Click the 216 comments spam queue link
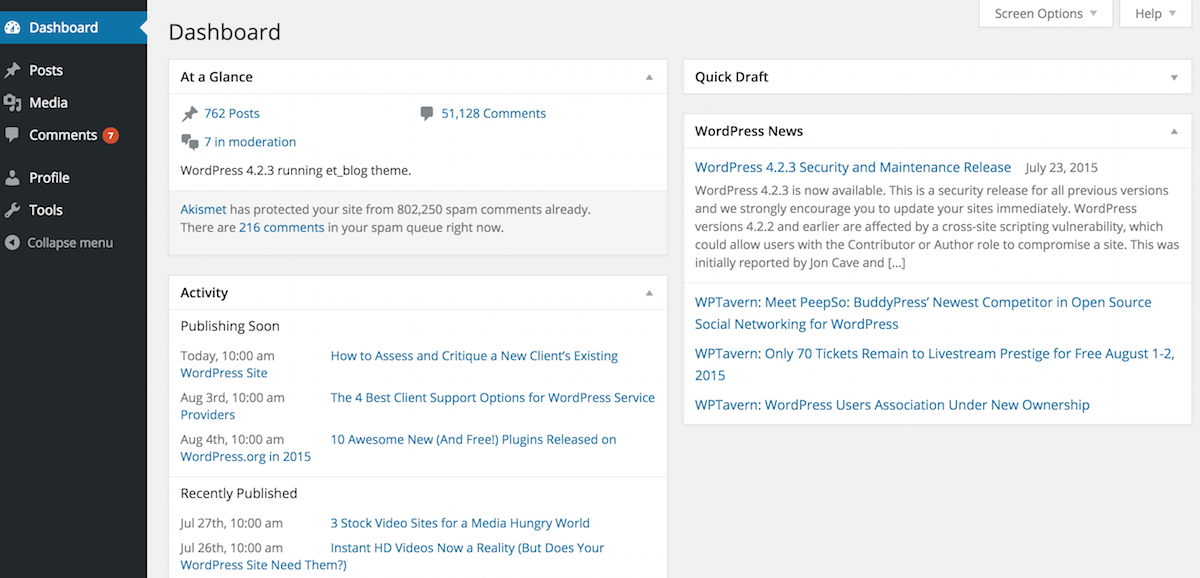The width and height of the screenshot is (1200, 578). tap(281, 228)
